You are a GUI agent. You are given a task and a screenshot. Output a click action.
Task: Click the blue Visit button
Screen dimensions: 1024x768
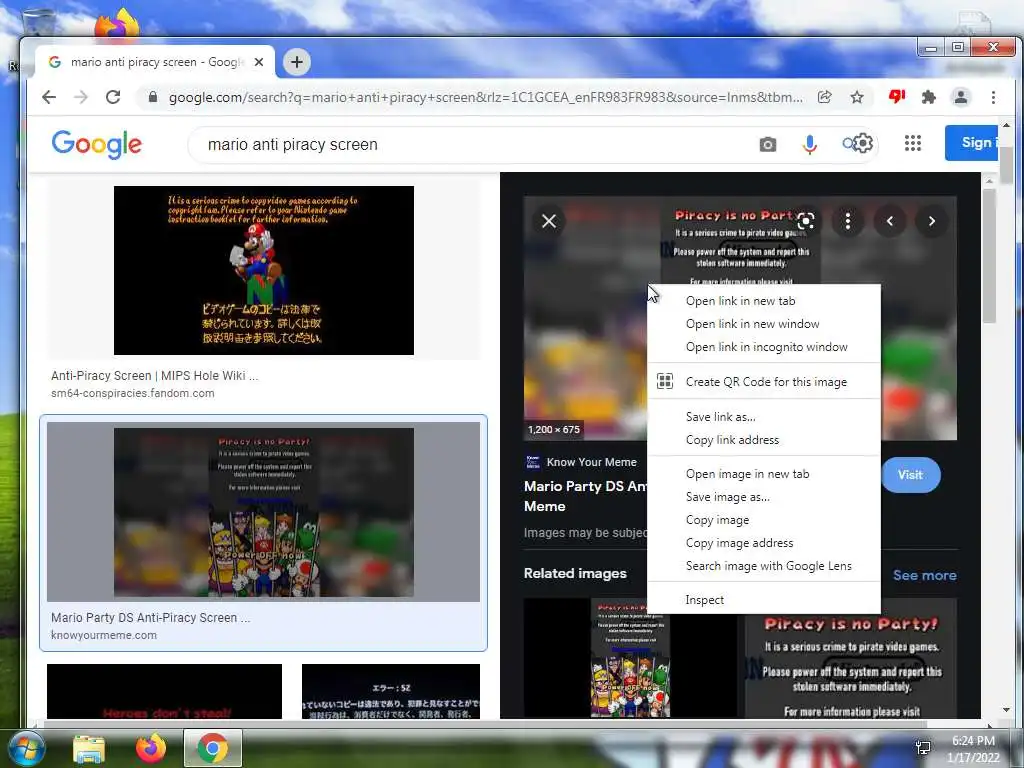click(x=910, y=475)
